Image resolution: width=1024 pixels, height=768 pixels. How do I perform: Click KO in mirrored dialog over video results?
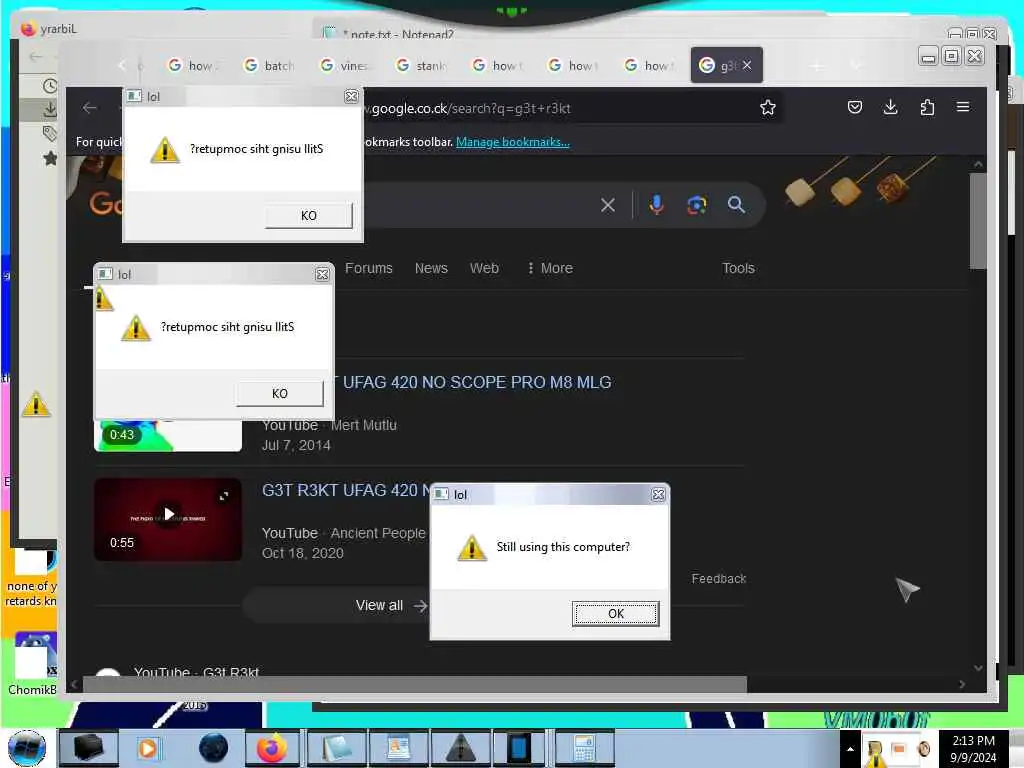click(x=280, y=393)
